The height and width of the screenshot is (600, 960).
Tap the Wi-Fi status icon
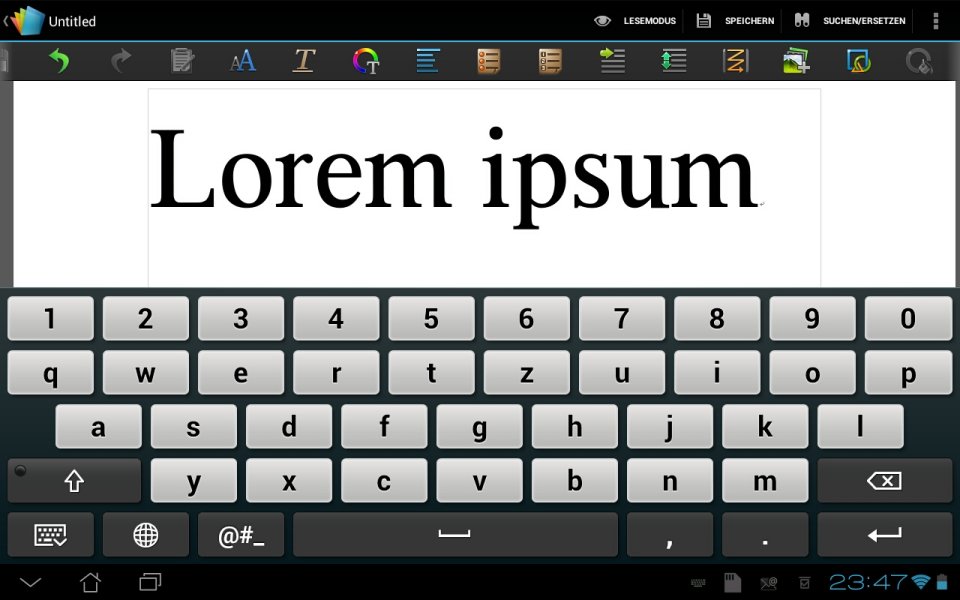pos(920,582)
